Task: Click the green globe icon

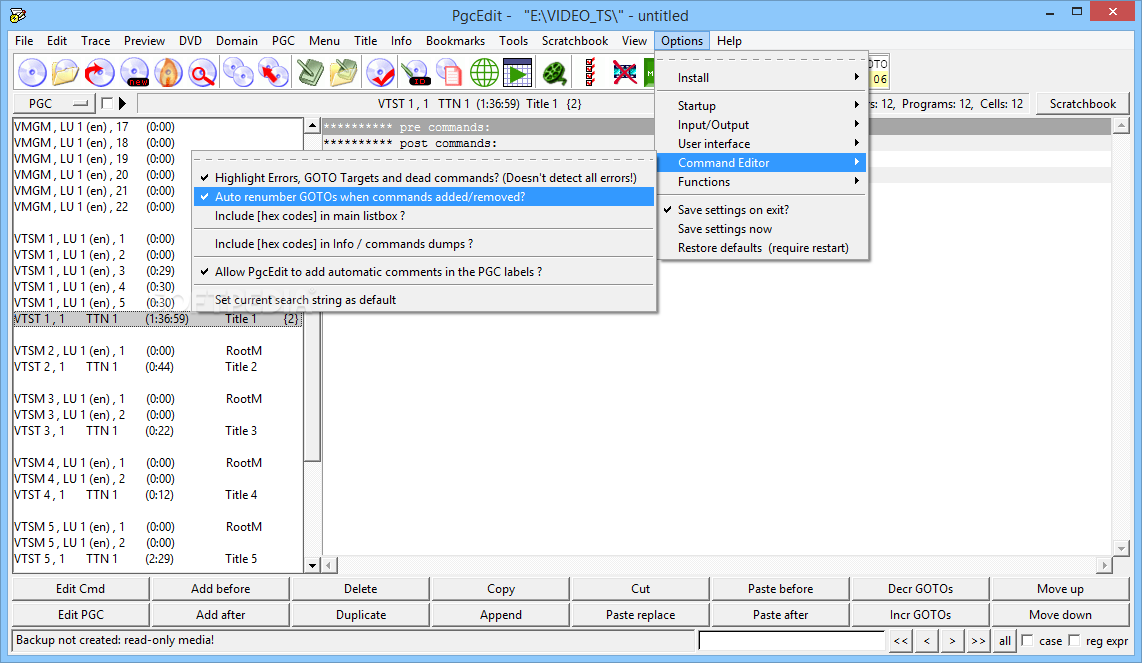Action: pos(484,72)
